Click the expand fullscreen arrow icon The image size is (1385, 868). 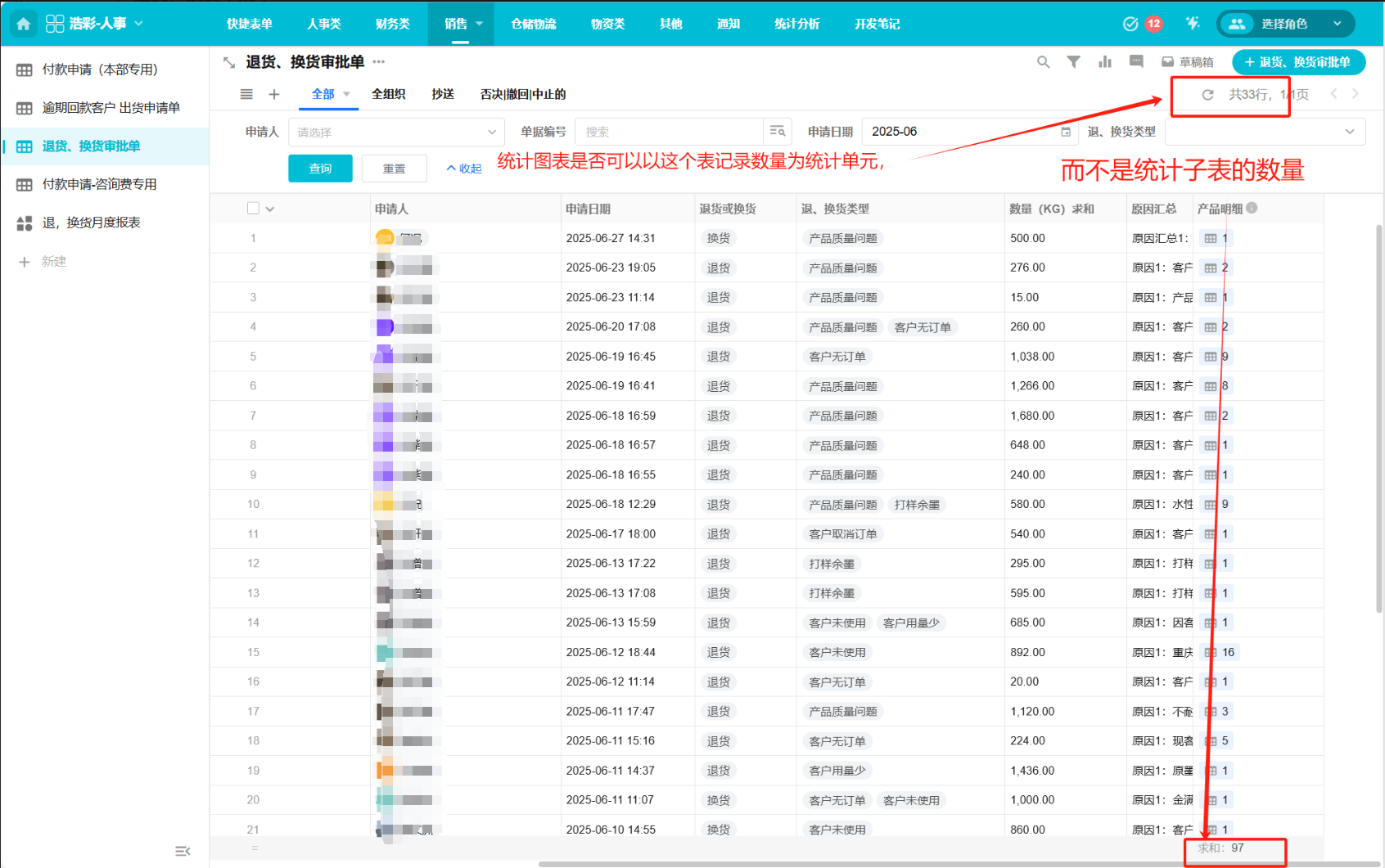coord(229,62)
